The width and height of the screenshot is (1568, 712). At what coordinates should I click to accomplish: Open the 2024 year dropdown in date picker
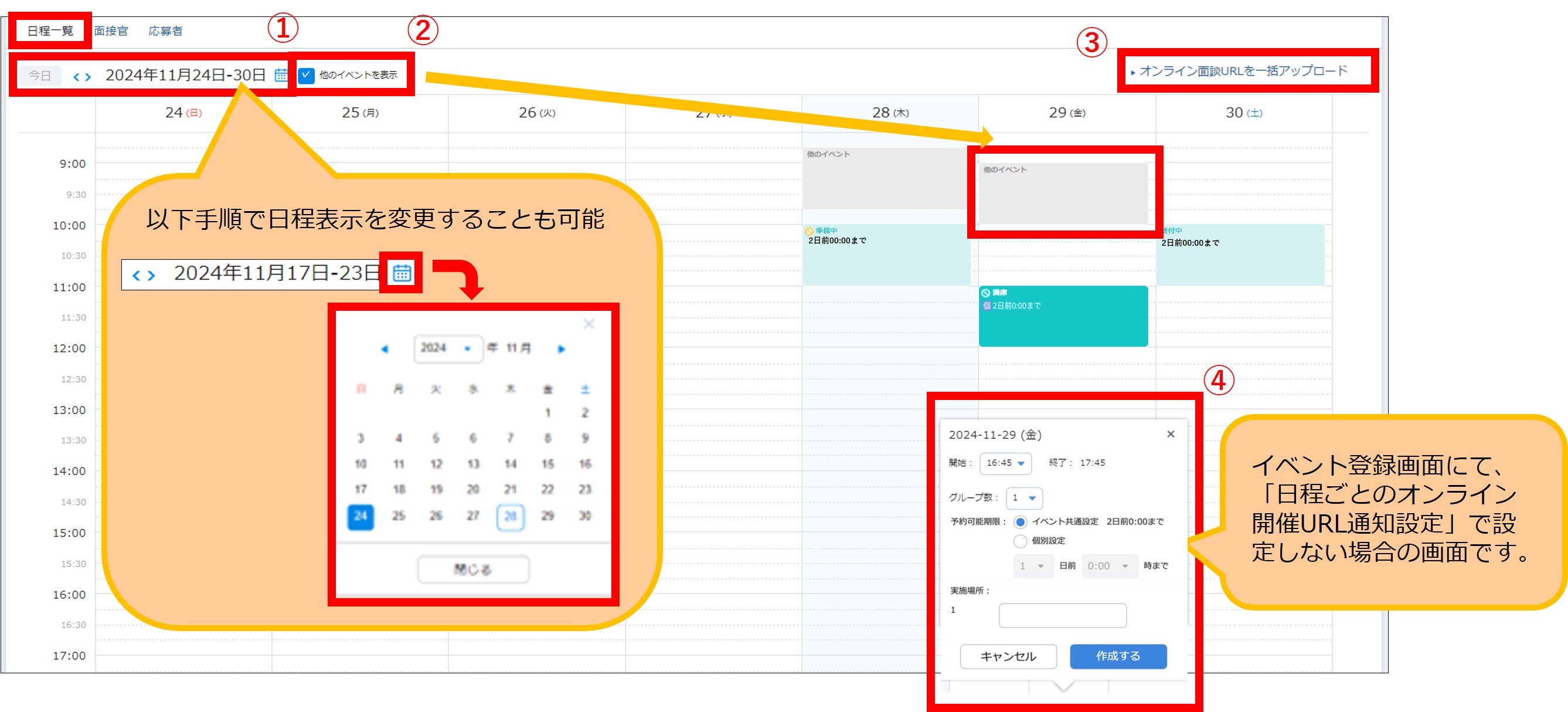(448, 348)
